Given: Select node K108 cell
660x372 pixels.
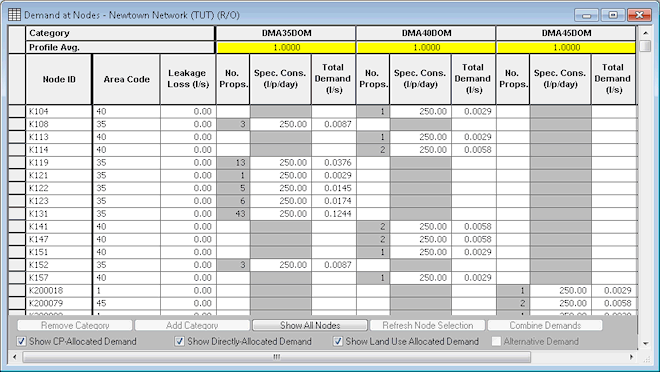Looking at the screenshot, I should pyautogui.click(x=59, y=124).
